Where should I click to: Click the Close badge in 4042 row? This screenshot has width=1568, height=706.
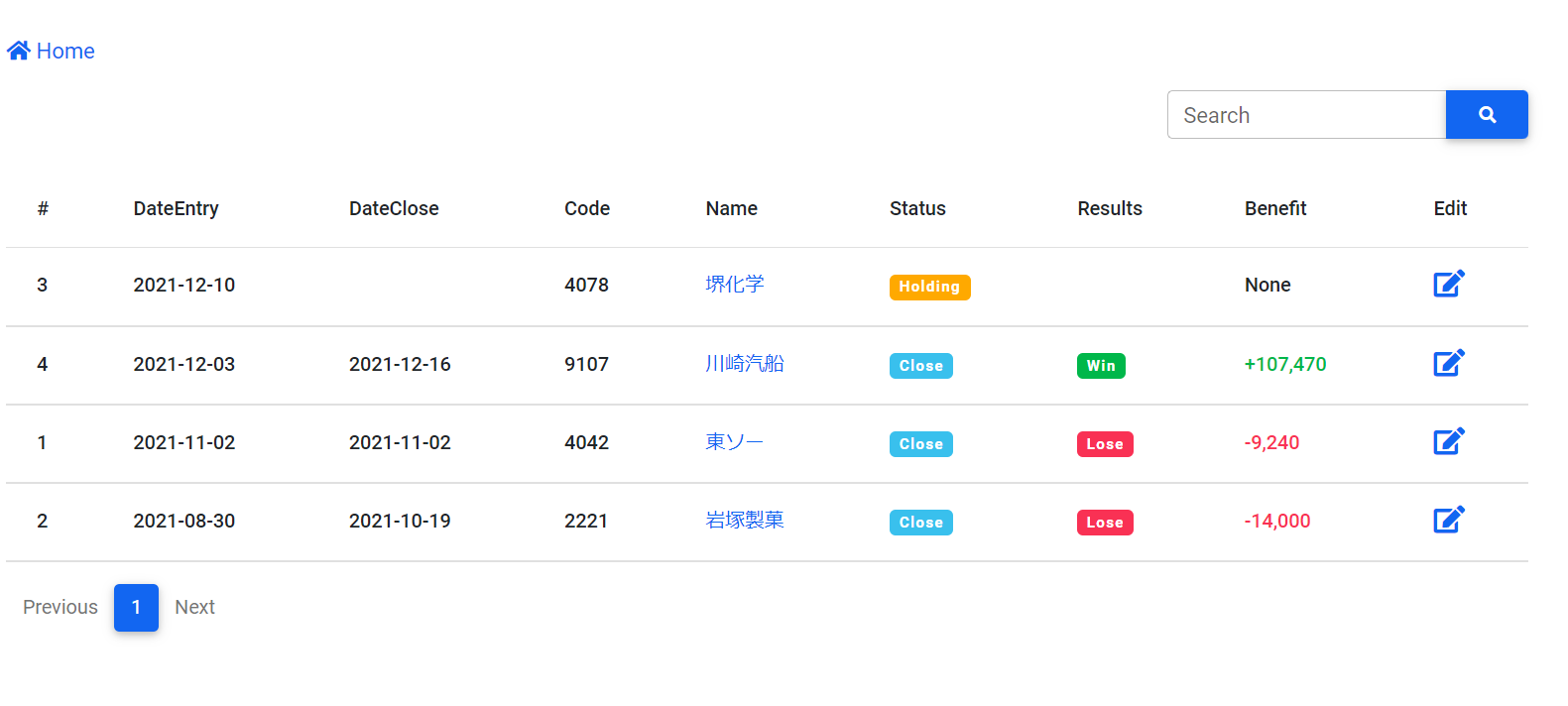(x=921, y=444)
